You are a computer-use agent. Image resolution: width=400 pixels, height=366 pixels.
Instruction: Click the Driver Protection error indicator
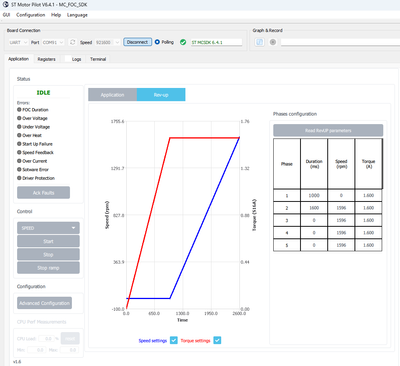click(19, 178)
